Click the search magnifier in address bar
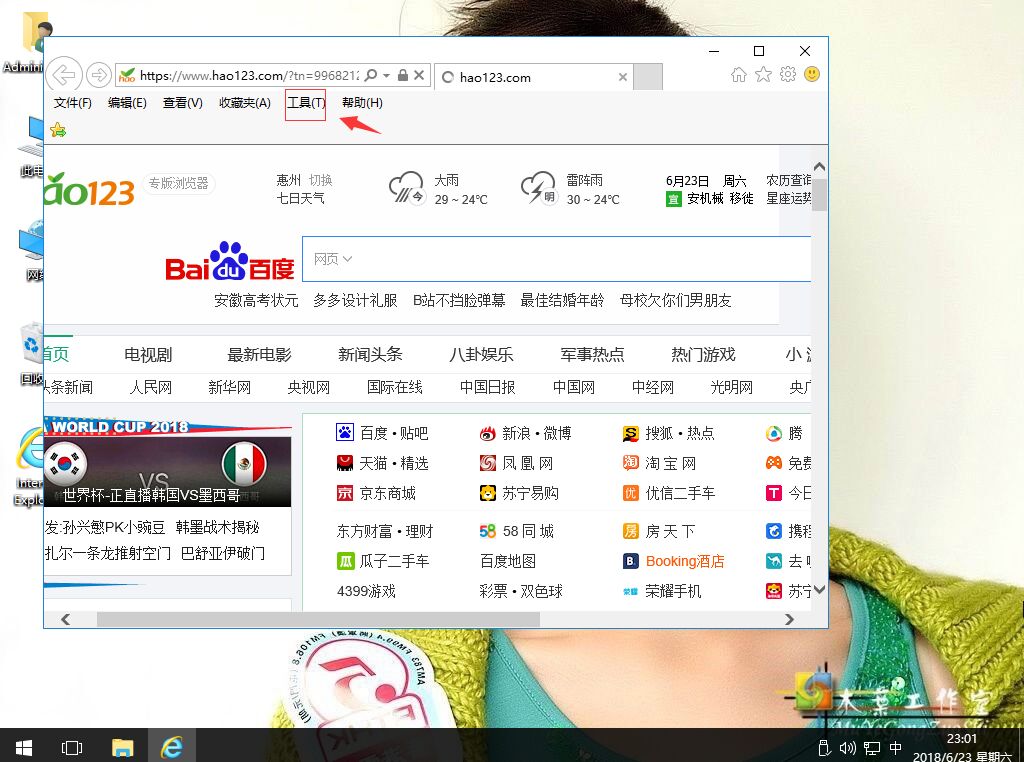Viewport: 1024px width, 762px height. 371,75
